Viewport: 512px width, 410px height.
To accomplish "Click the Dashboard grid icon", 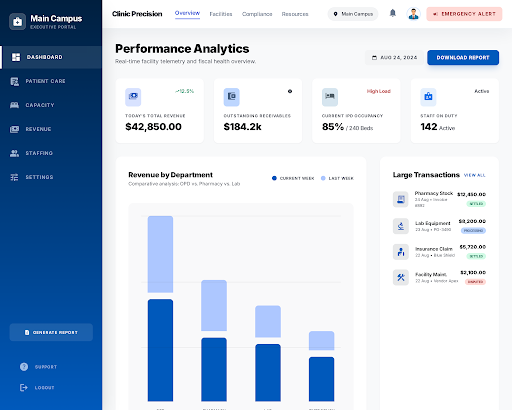I will (x=16, y=57).
